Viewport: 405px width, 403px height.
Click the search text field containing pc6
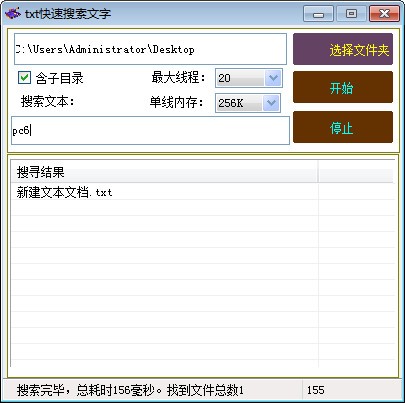(150, 131)
